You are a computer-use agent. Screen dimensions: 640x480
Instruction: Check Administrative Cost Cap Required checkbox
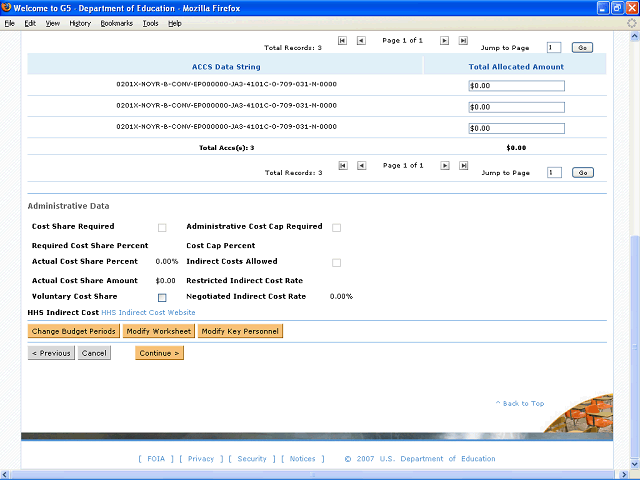pos(336,228)
